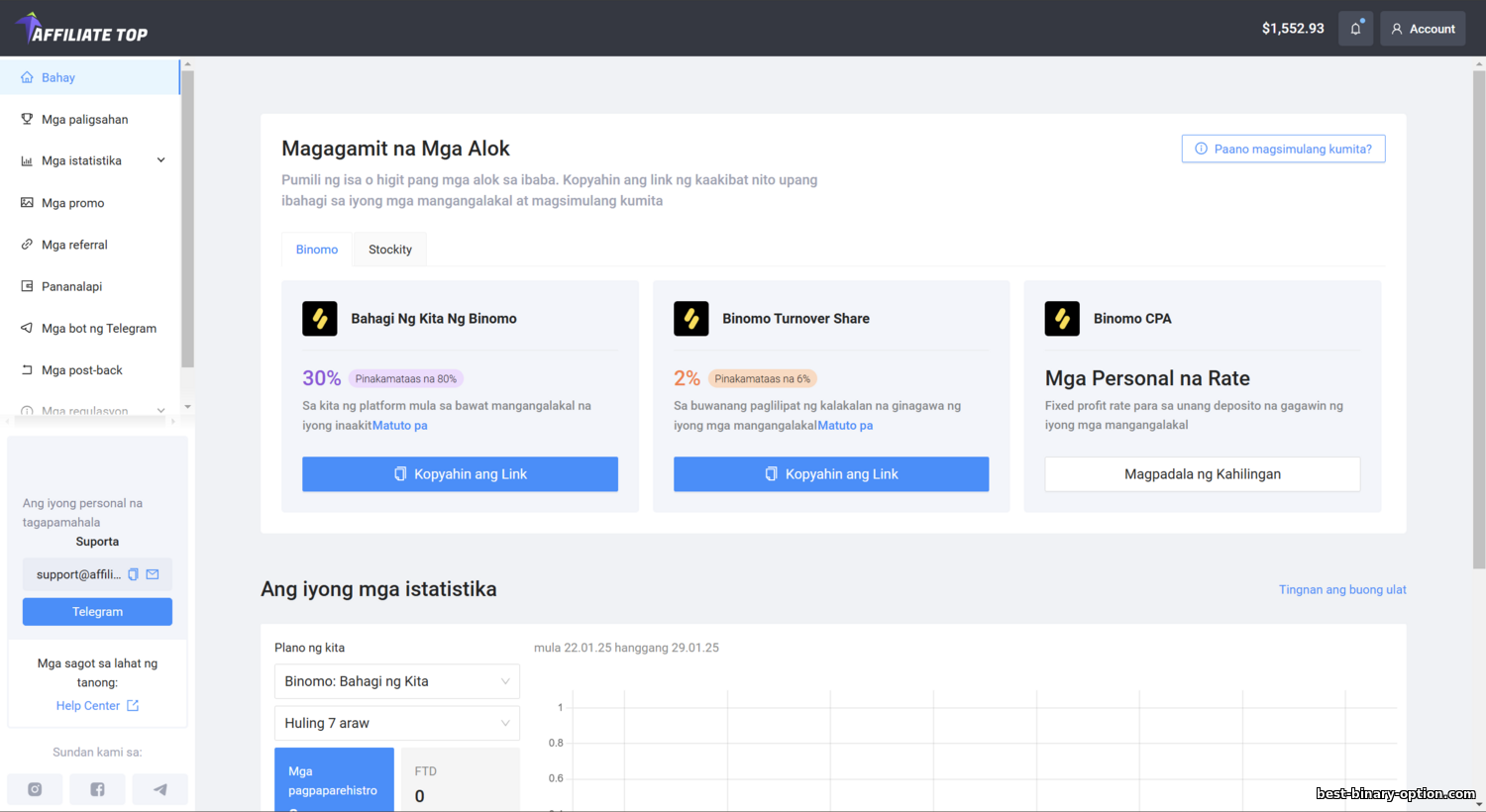
Task: Select the FTD stat card
Action: coord(460,780)
